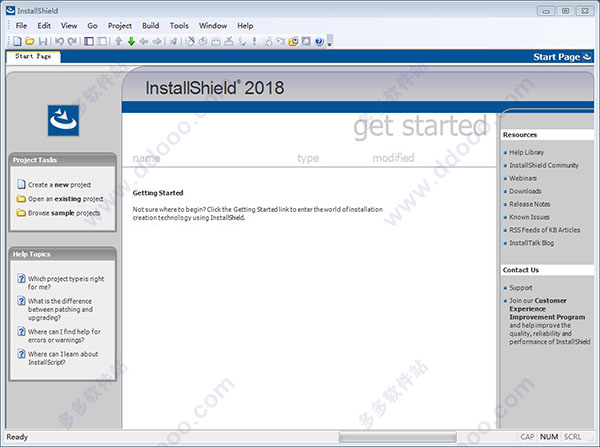Viewport: 600px width, 447px height.
Task: Click help icon beside Which project type is right
Action: (22, 279)
